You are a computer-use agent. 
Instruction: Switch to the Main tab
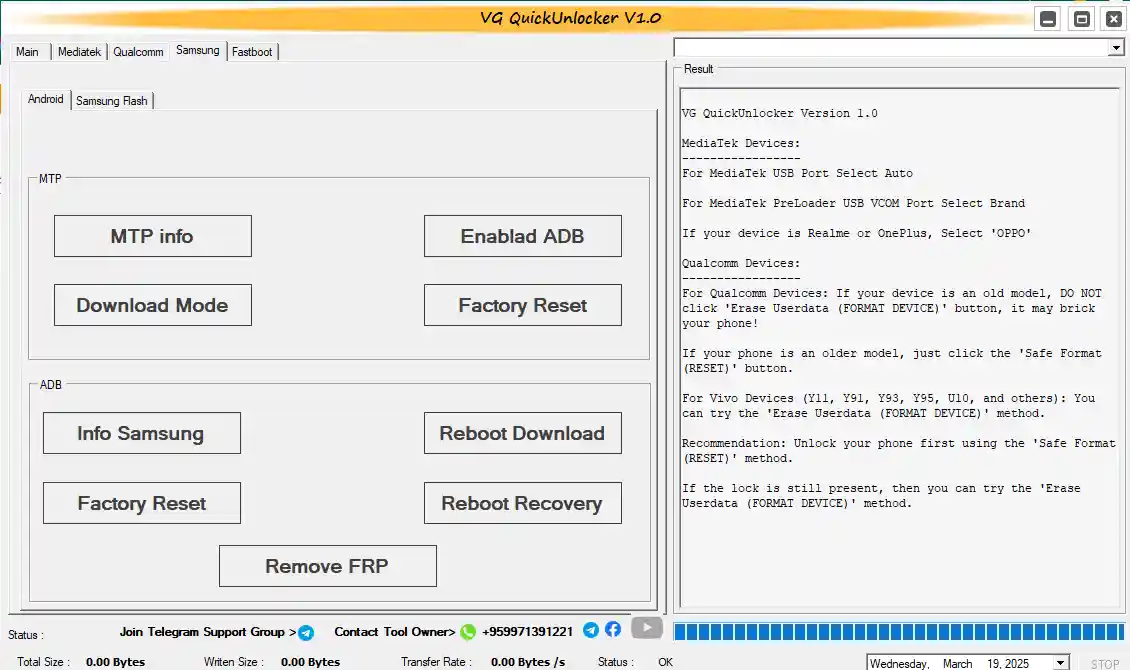coord(27,51)
